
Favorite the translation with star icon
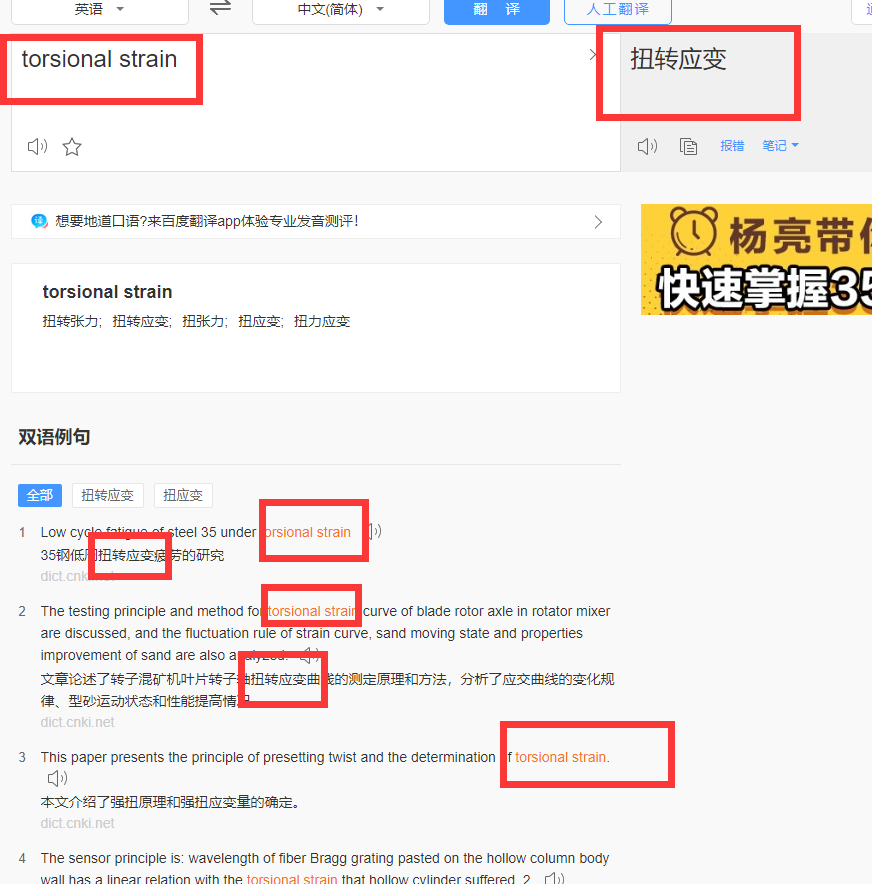click(x=72, y=147)
